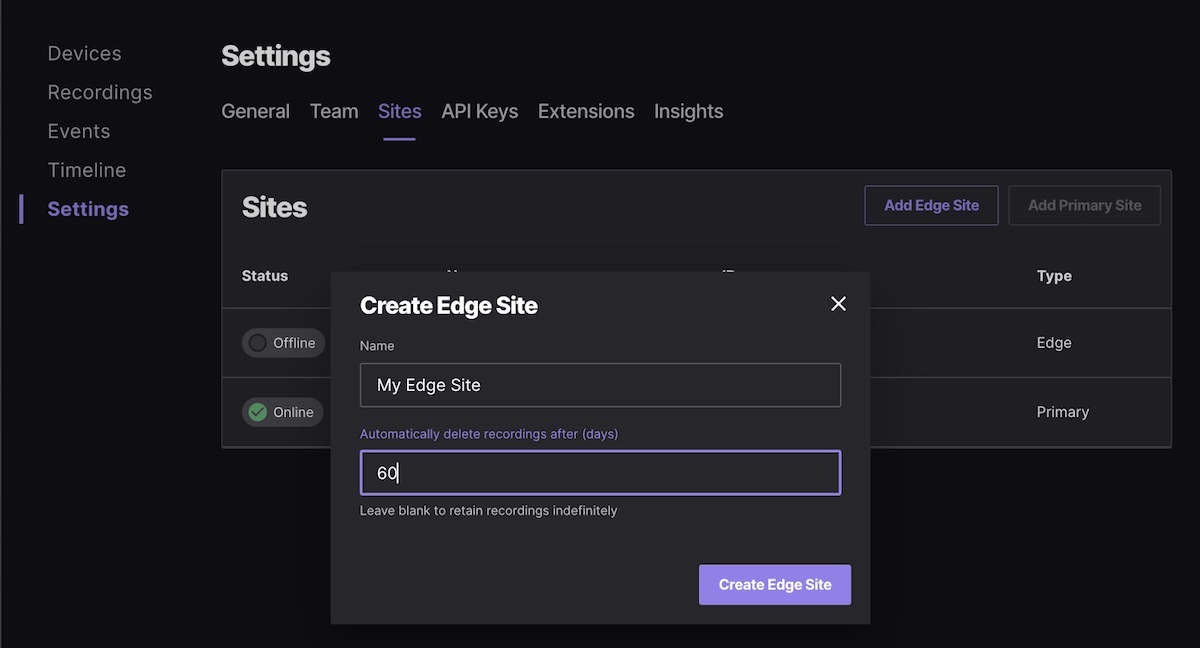Click the Create Edge Site button
Viewport: 1200px width, 648px height.
click(x=775, y=585)
